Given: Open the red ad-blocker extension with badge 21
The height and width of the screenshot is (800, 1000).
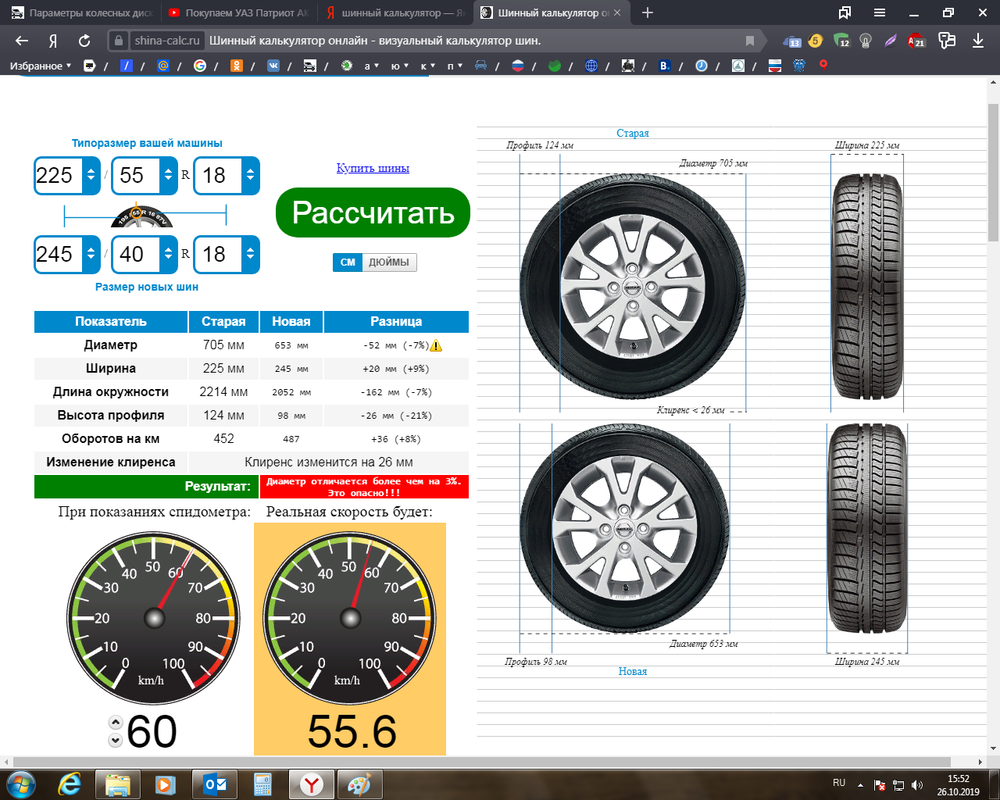Looking at the screenshot, I should coord(916,41).
